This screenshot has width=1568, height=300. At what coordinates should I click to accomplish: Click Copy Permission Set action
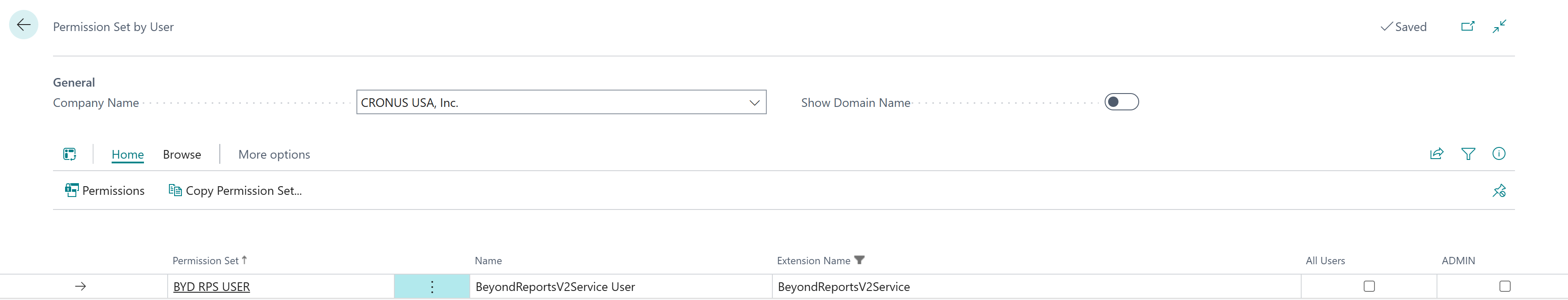235,191
